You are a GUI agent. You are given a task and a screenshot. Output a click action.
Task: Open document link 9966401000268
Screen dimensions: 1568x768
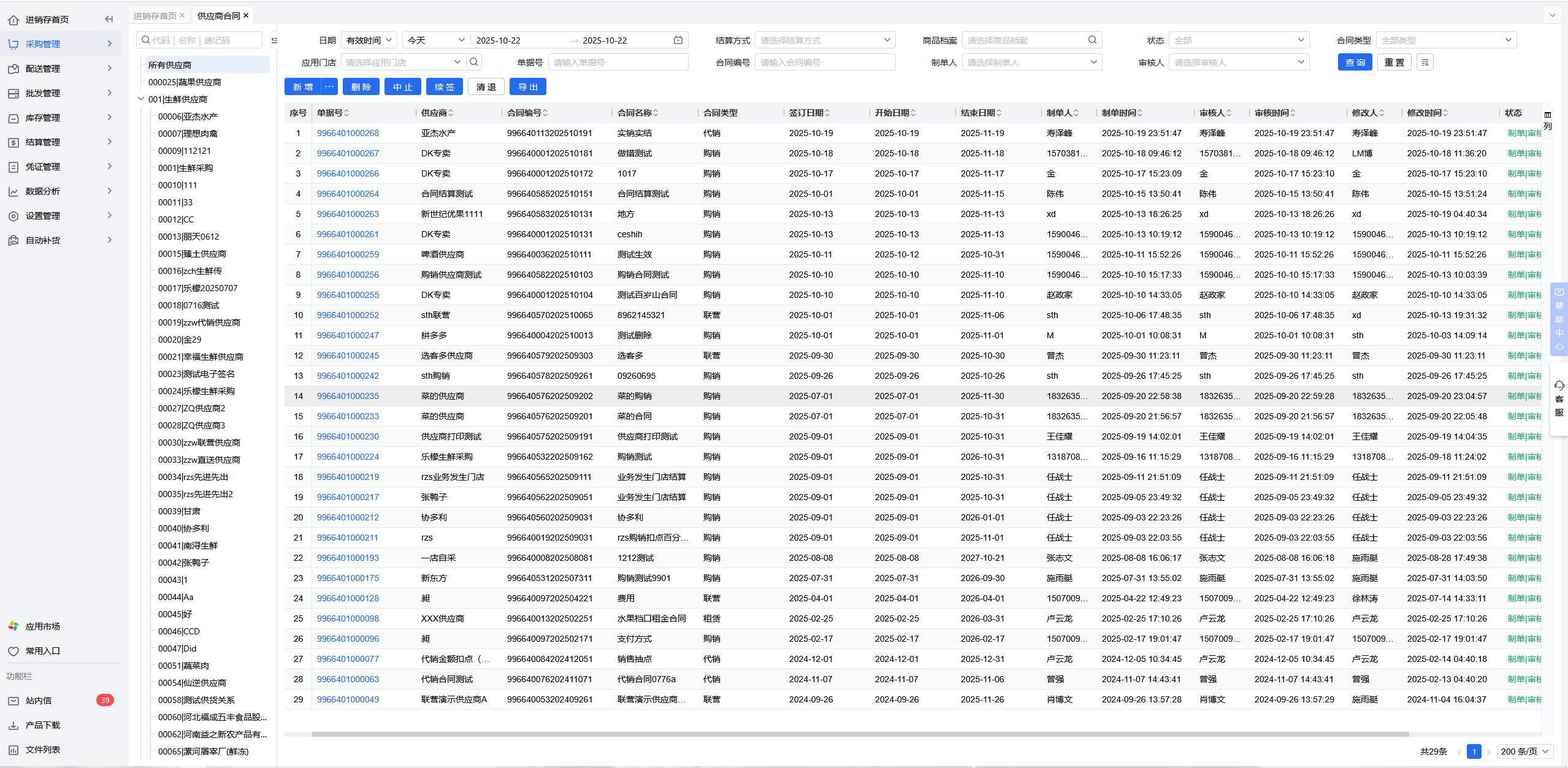click(348, 133)
